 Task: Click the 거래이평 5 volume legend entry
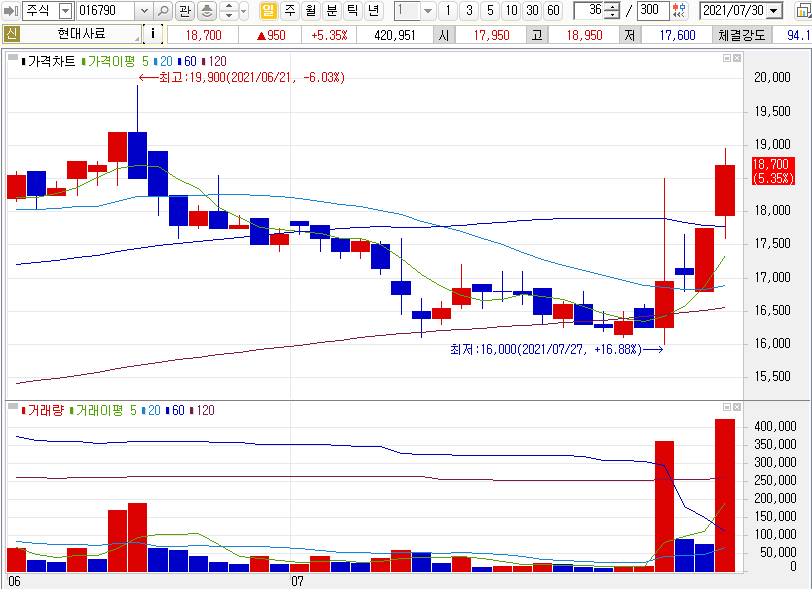(103, 410)
